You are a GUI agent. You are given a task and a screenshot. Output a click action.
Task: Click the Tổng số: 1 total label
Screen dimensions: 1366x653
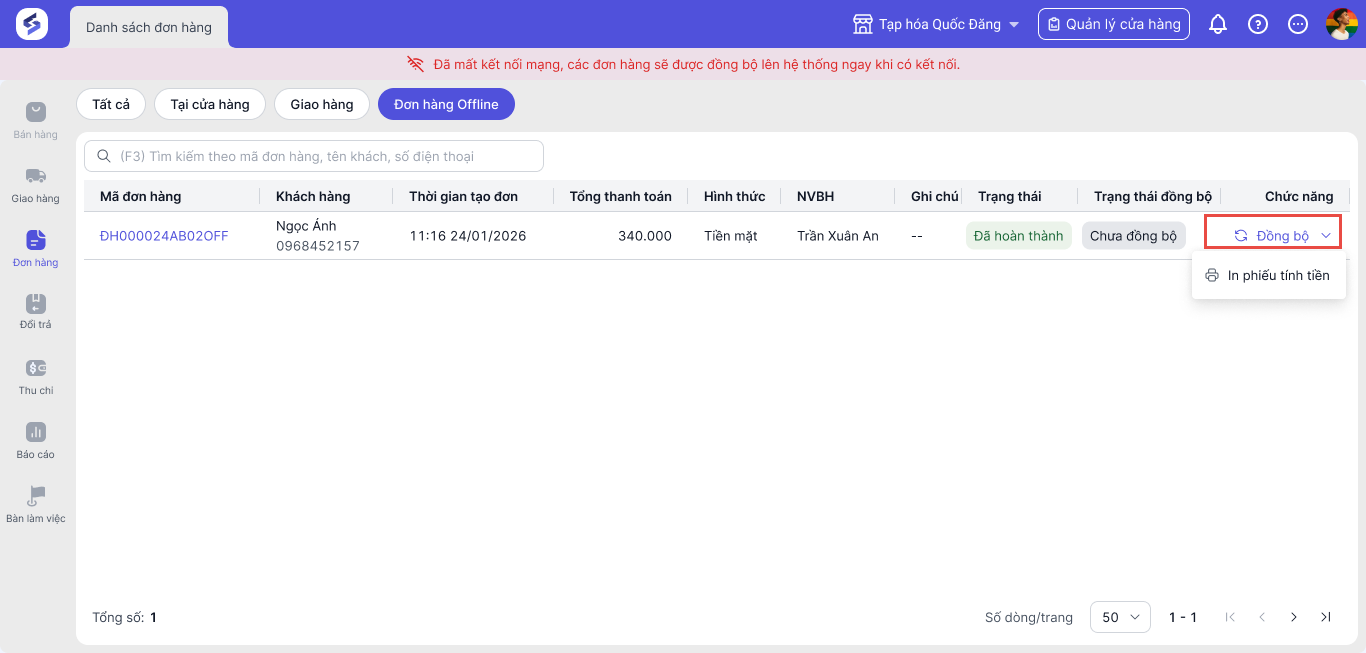(x=124, y=617)
